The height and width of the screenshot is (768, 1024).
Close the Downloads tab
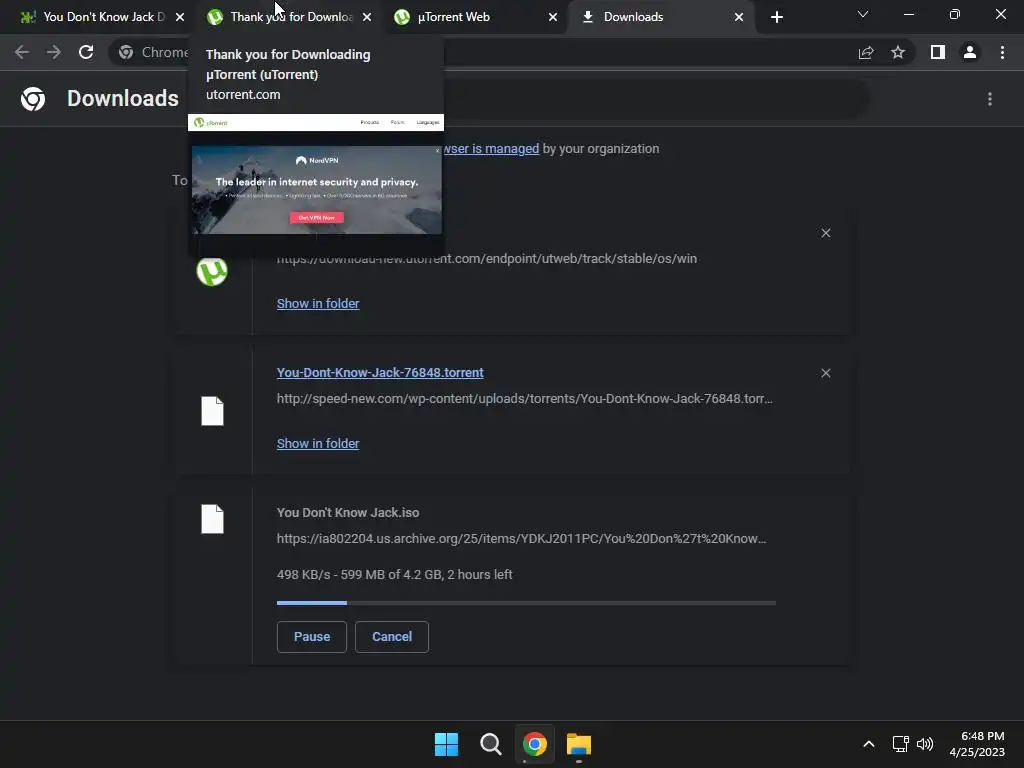click(x=739, y=17)
